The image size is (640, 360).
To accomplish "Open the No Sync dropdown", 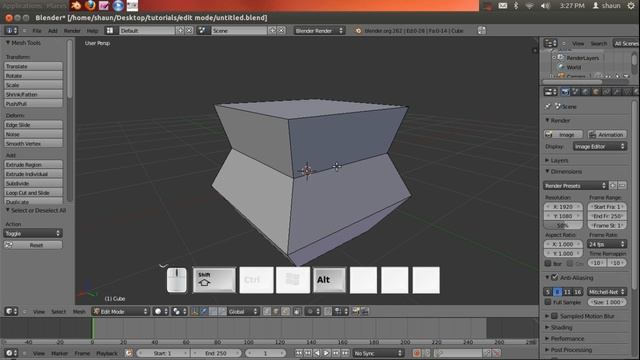I will point(378,353).
